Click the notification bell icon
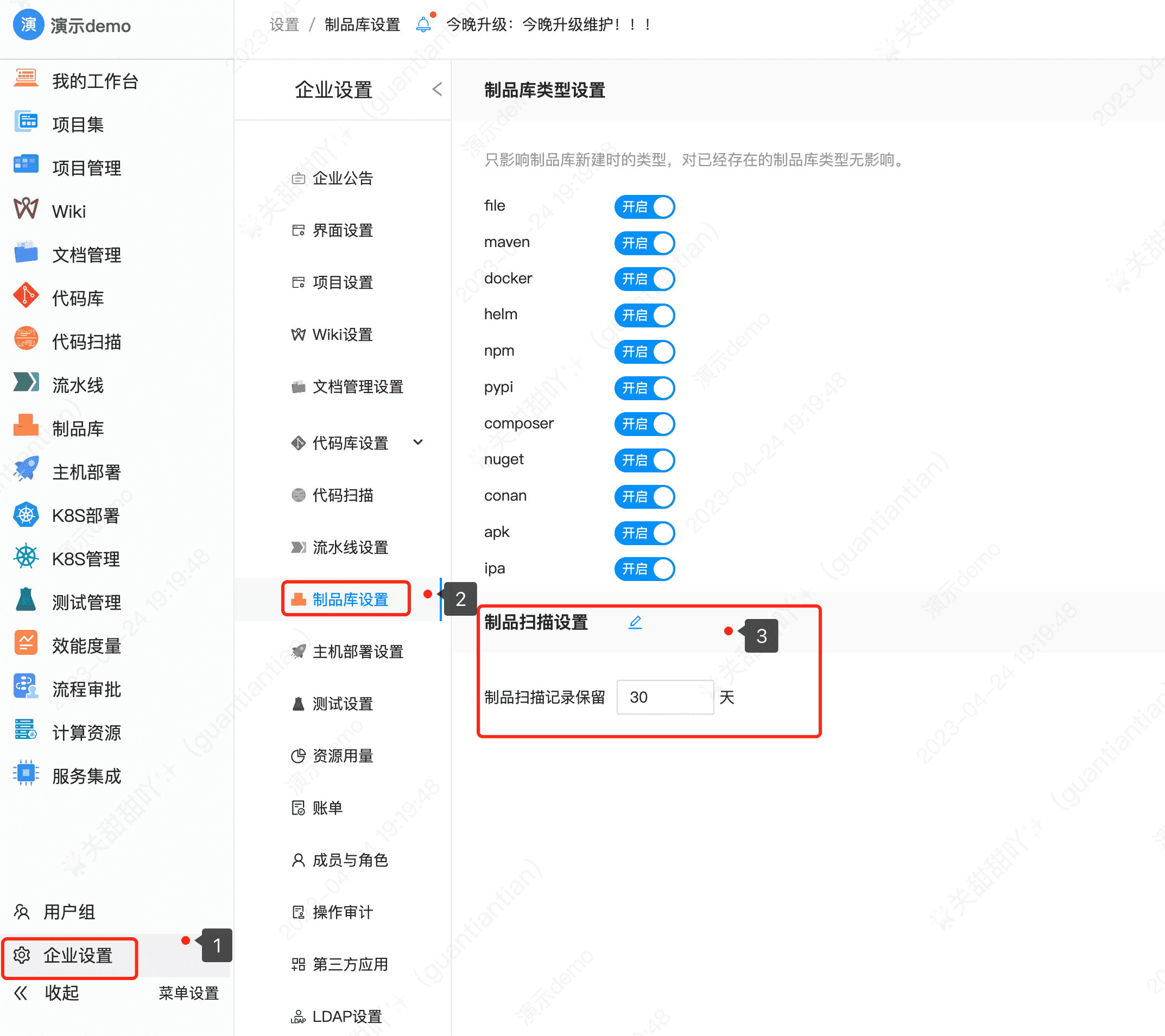The width and height of the screenshot is (1165, 1036). pos(423,24)
